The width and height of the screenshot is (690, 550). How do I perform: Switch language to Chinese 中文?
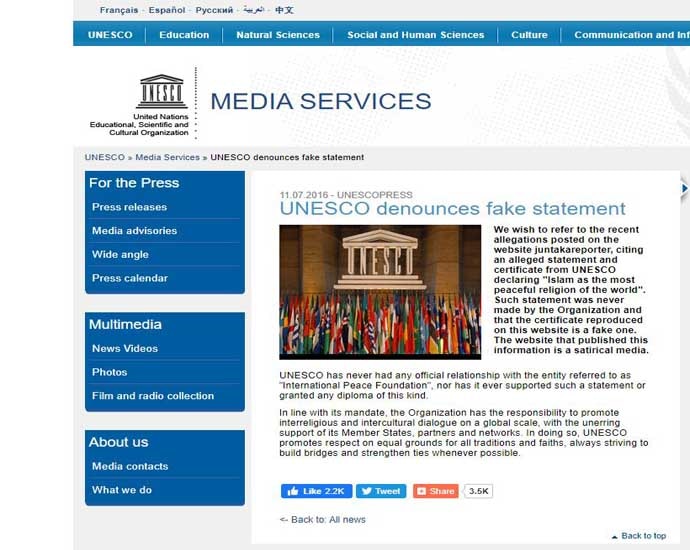[x=284, y=10]
